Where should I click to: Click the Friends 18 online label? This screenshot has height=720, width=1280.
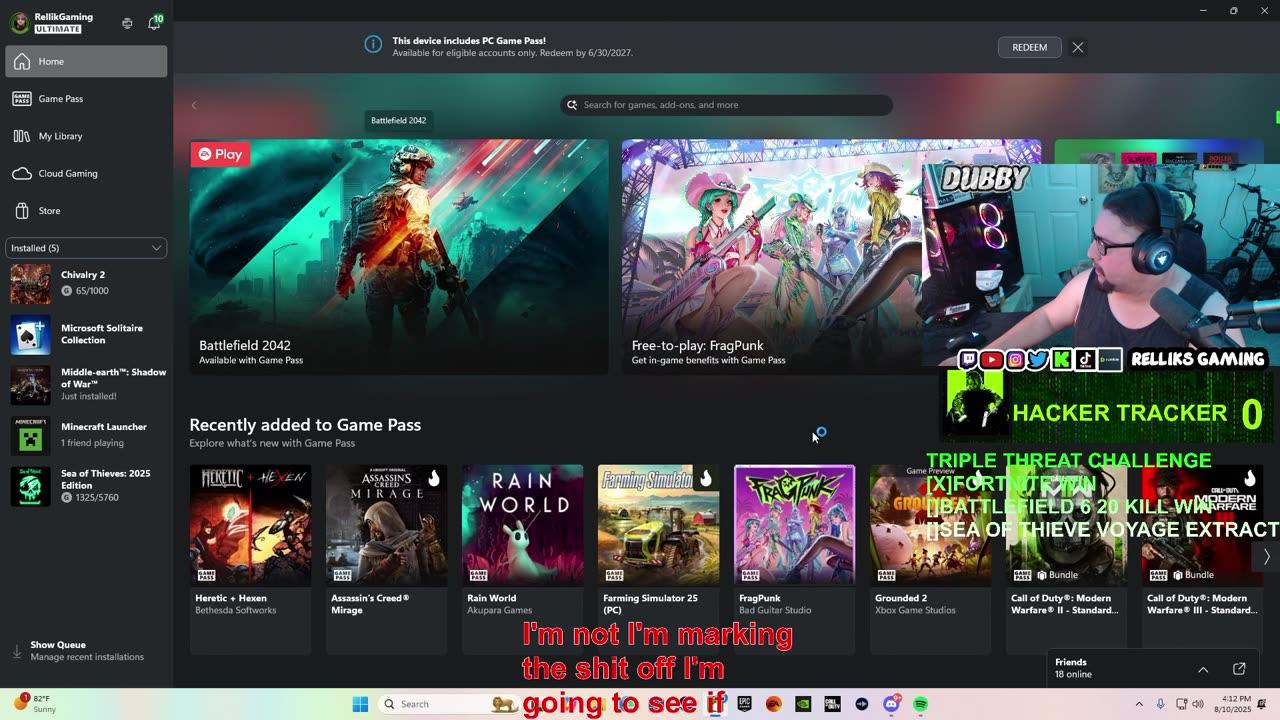point(1073,668)
